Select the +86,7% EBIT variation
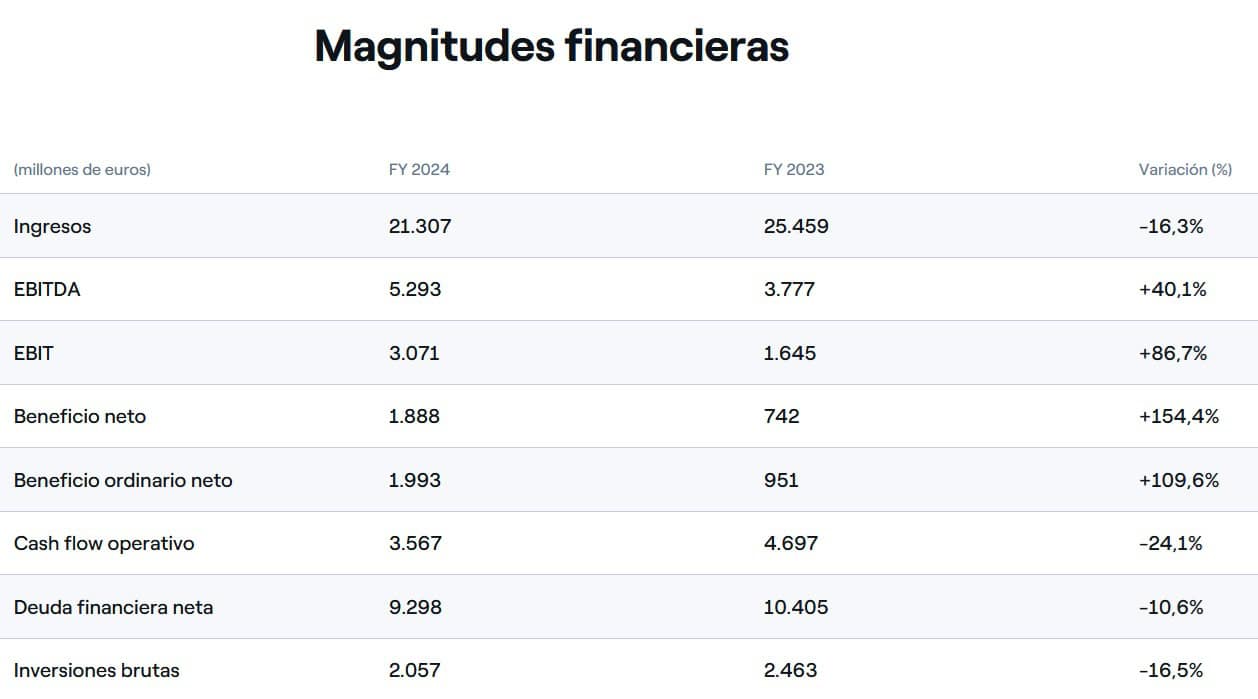The height and width of the screenshot is (699, 1258). [1173, 353]
